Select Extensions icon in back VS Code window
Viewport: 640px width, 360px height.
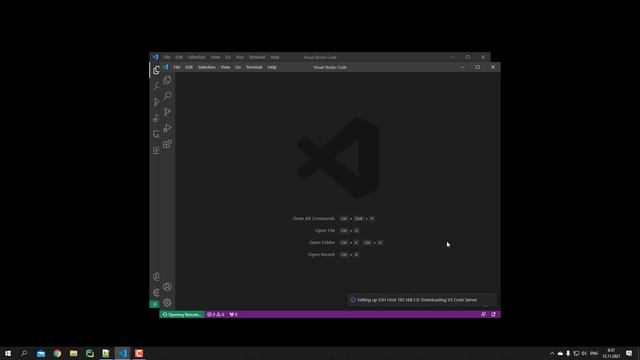click(x=156, y=150)
